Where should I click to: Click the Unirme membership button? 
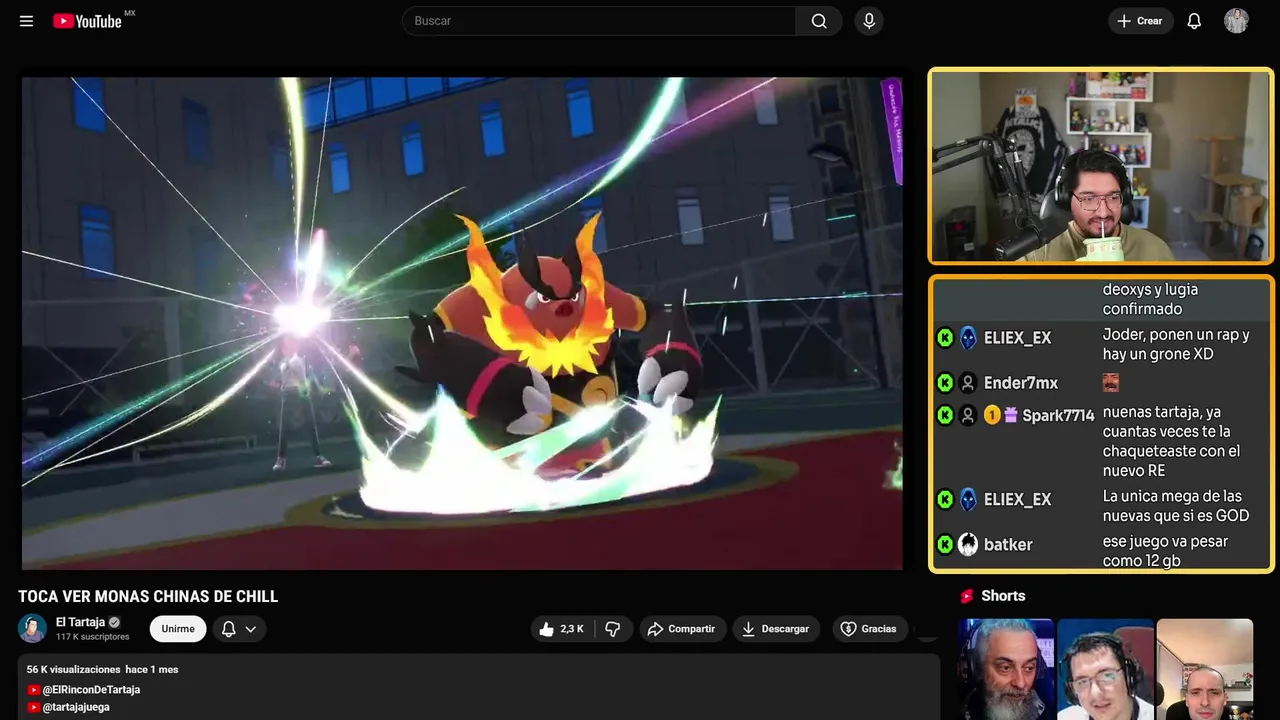(x=178, y=629)
